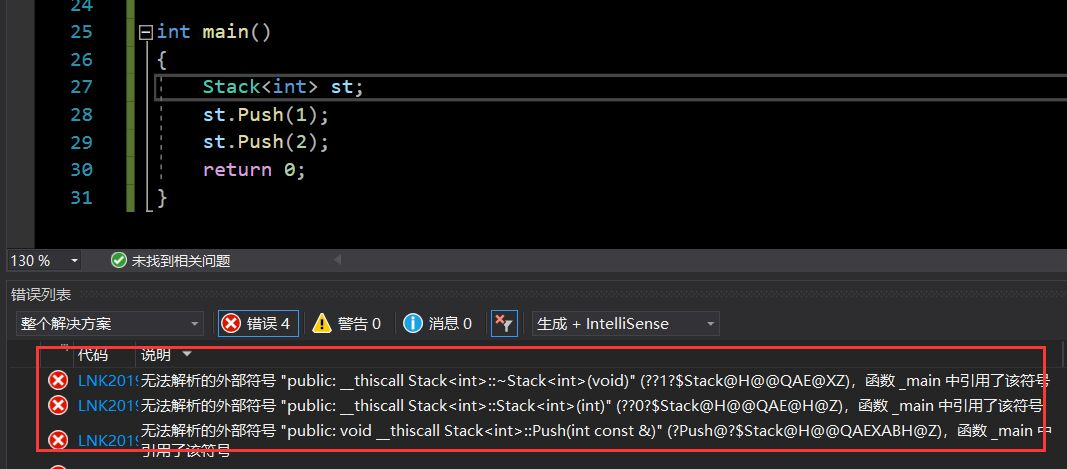The height and width of the screenshot is (469, 1067).
Task: Click the yellow warning triangle icon
Action: (322, 324)
